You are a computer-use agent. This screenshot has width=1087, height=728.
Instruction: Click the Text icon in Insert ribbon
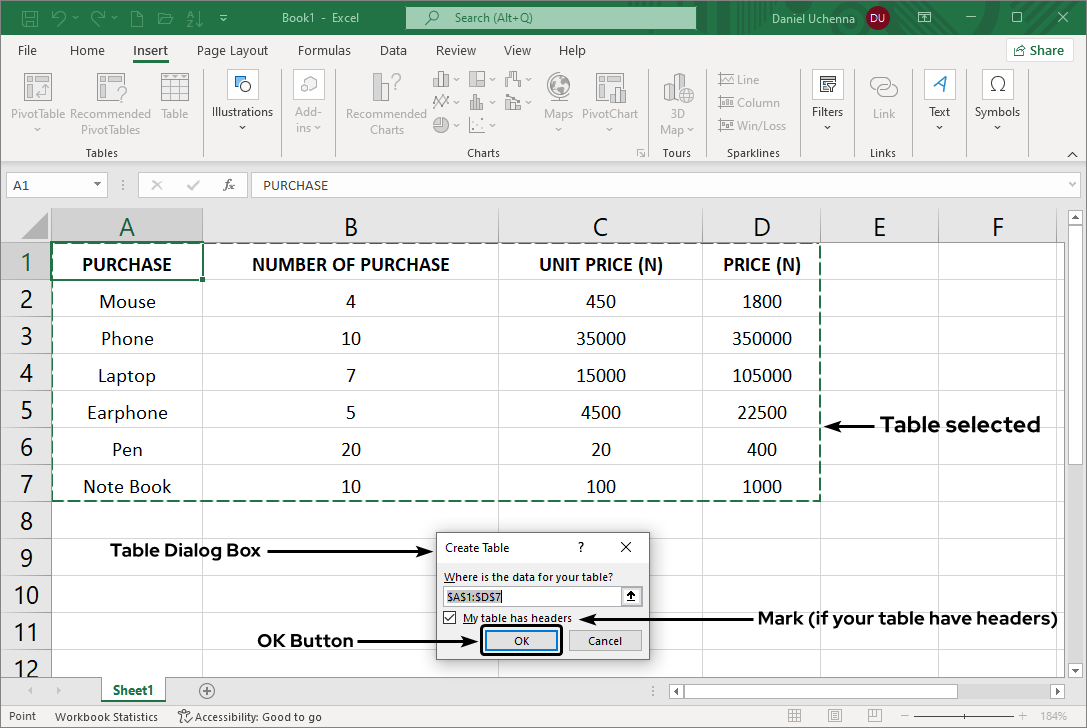coord(939,86)
